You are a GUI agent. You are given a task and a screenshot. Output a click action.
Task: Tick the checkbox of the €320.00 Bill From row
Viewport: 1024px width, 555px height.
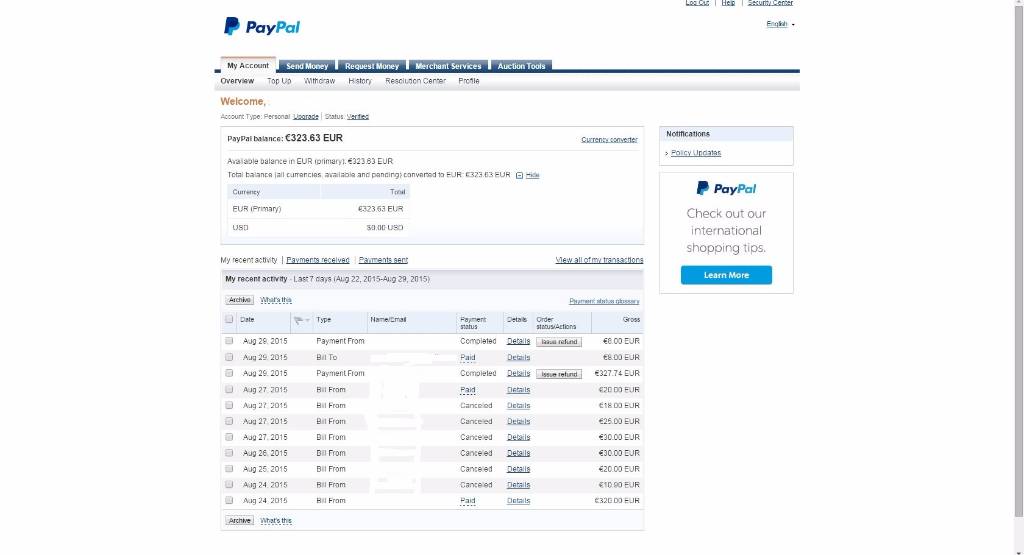click(x=229, y=501)
